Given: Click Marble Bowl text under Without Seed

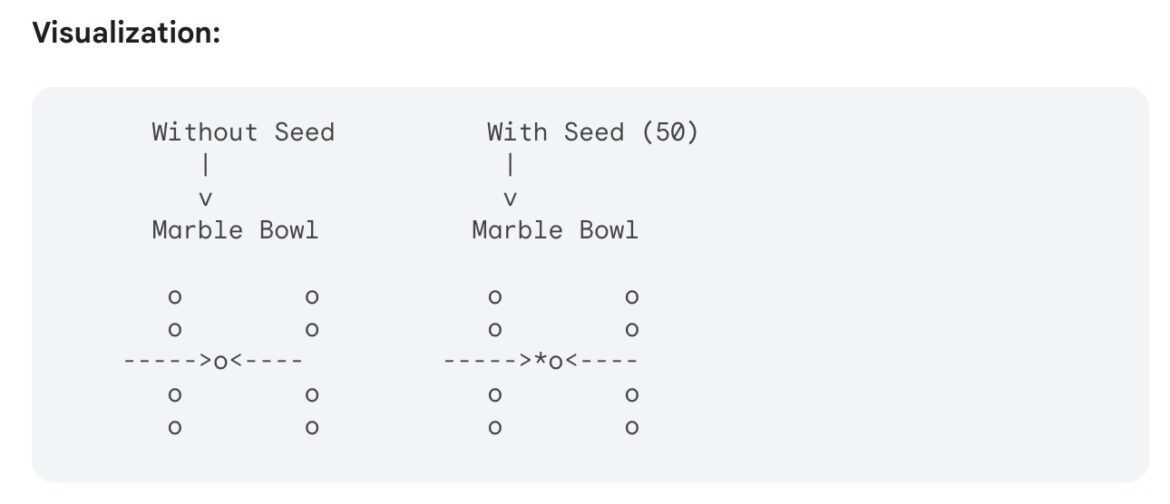Looking at the screenshot, I should (x=235, y=230).
